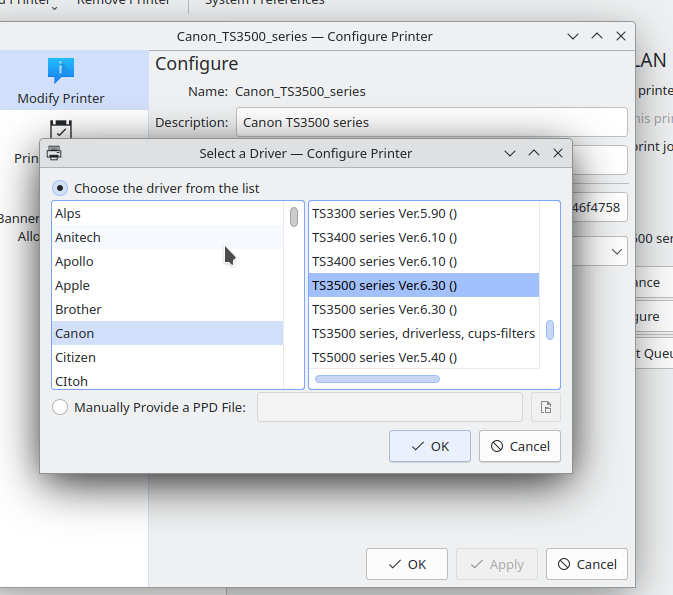
Task: Select Anitech in manufacturer list
Action: point(167,237)
